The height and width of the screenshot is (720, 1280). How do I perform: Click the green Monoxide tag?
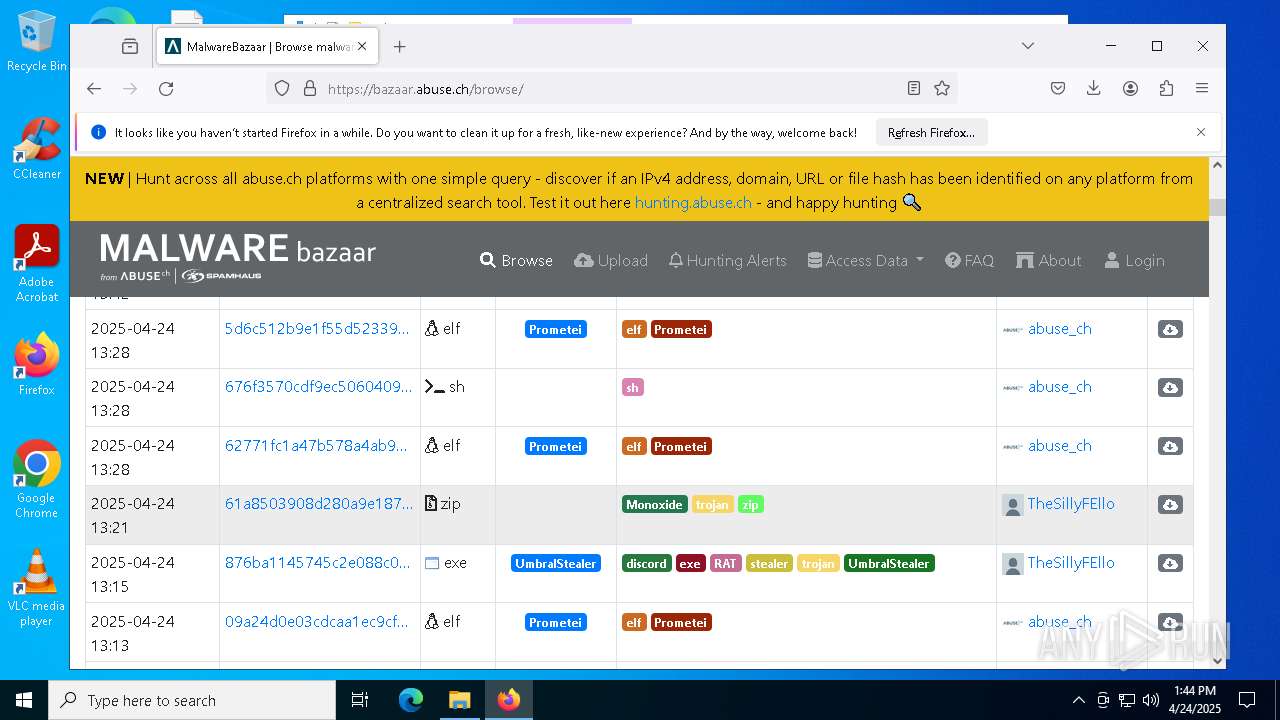pos(654,505)
